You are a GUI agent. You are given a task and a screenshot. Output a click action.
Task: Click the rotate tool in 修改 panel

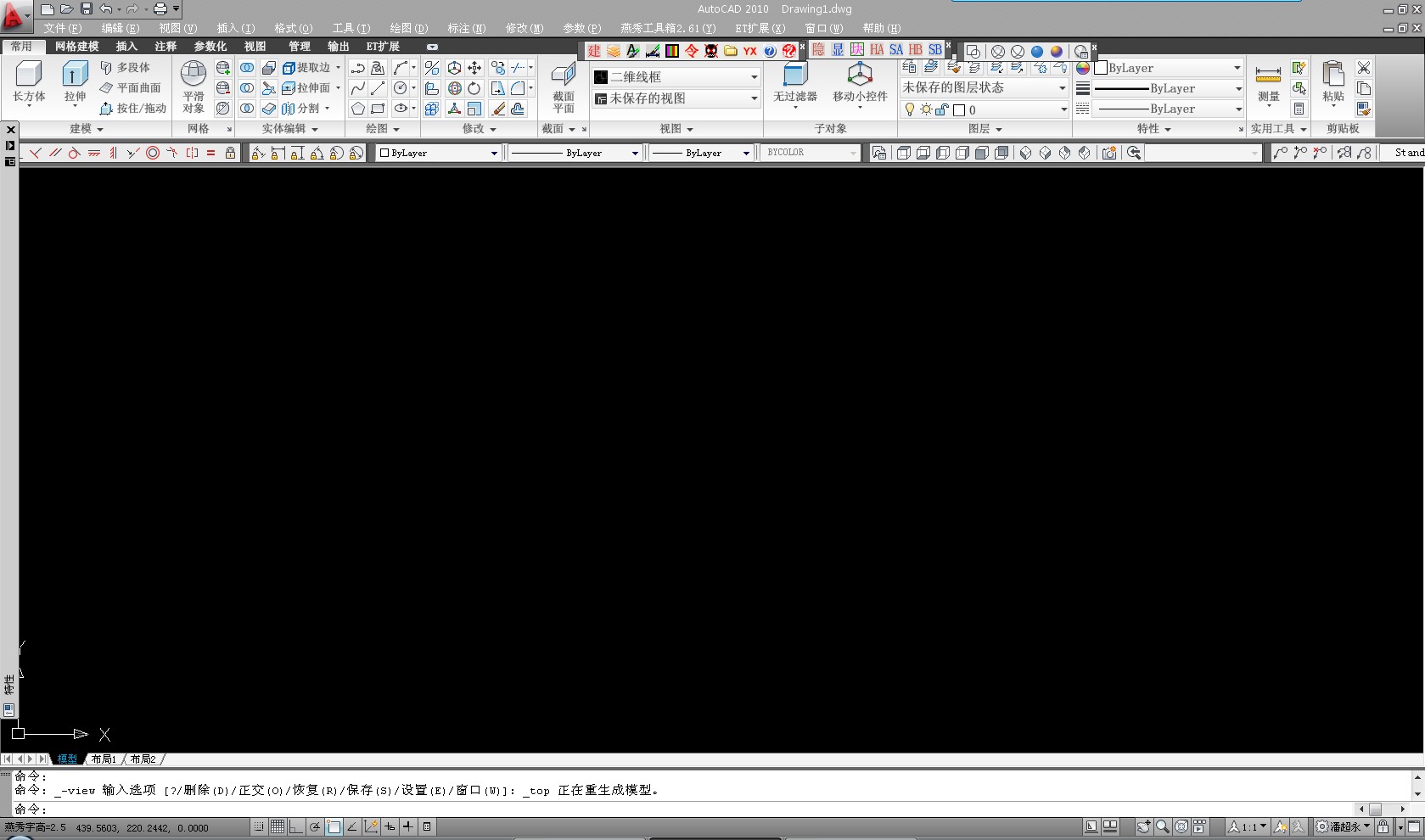click(x=474, y=88)
